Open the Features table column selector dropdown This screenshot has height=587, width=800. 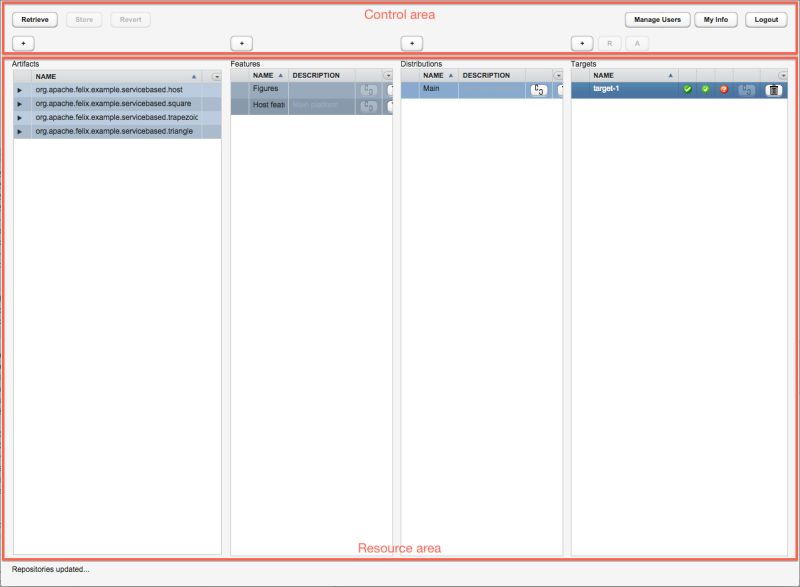[387, 75]
